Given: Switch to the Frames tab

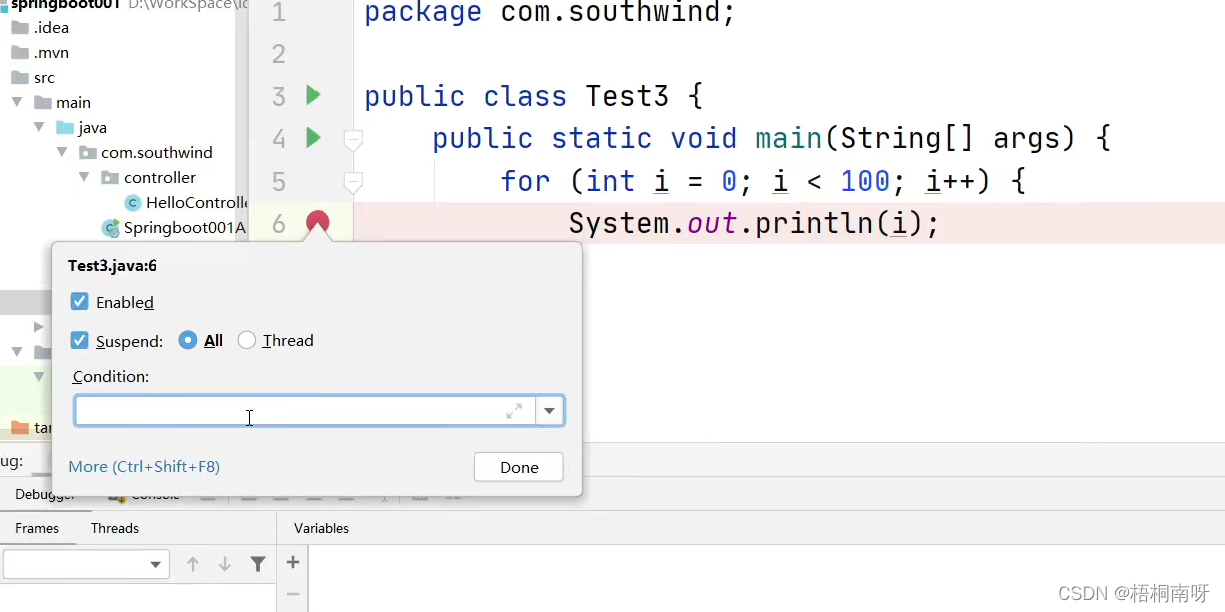Looking at the screenshot, I should click(37, 528).
